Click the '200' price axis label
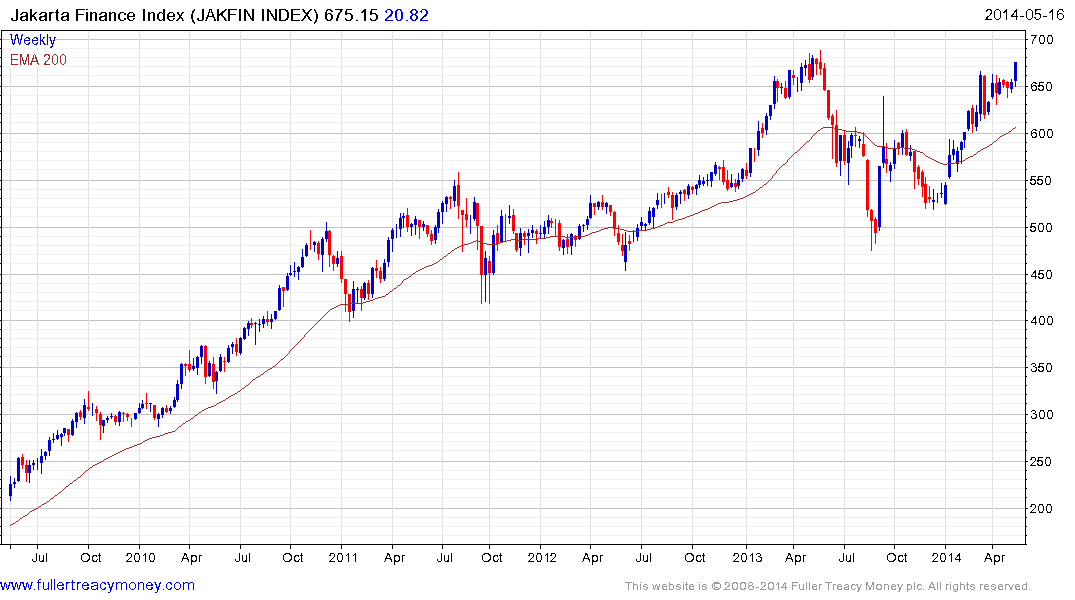Viewport: 1075px width, 600px height. click(1041, 509)
